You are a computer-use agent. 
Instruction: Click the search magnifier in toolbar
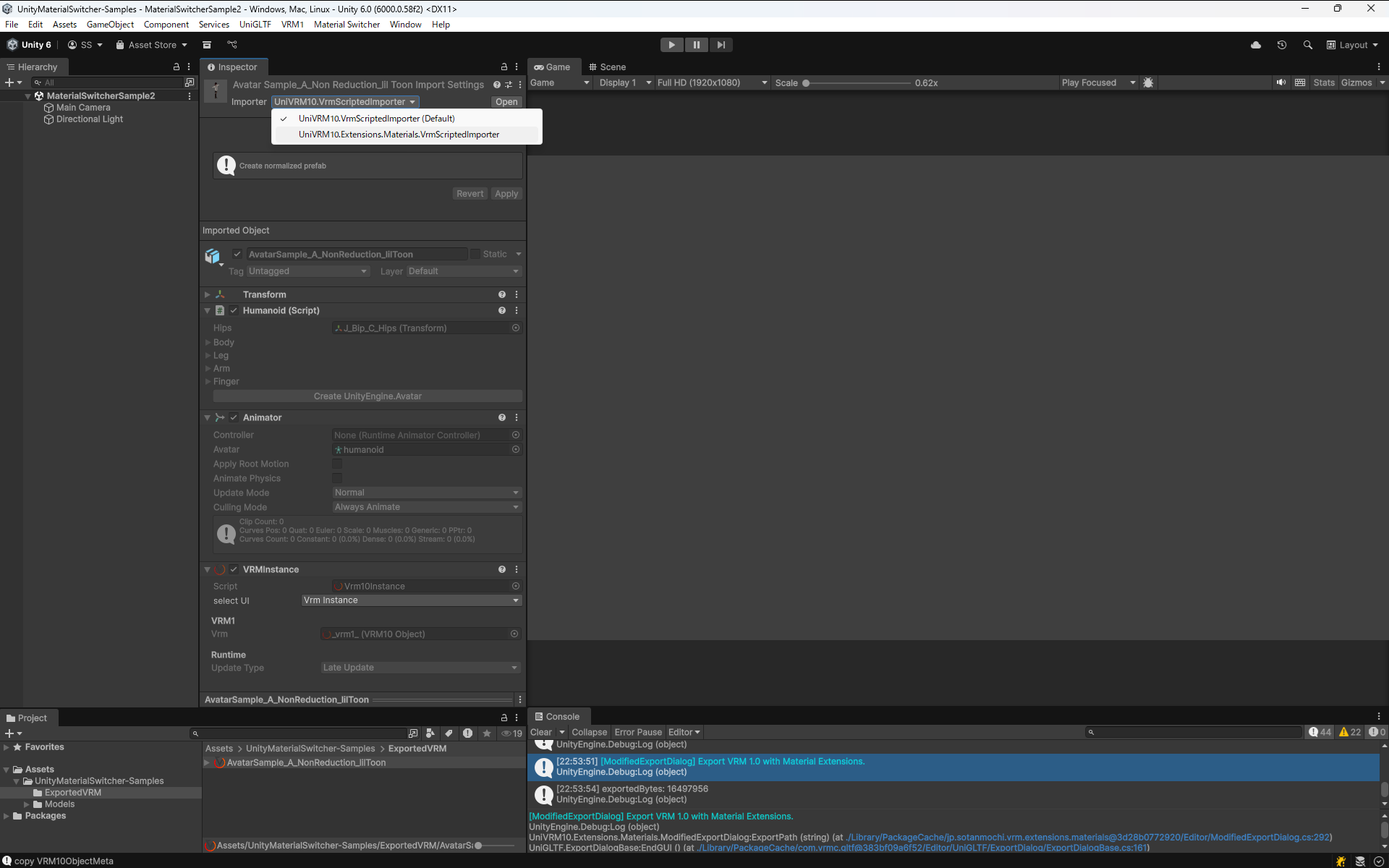(1307, 45)
